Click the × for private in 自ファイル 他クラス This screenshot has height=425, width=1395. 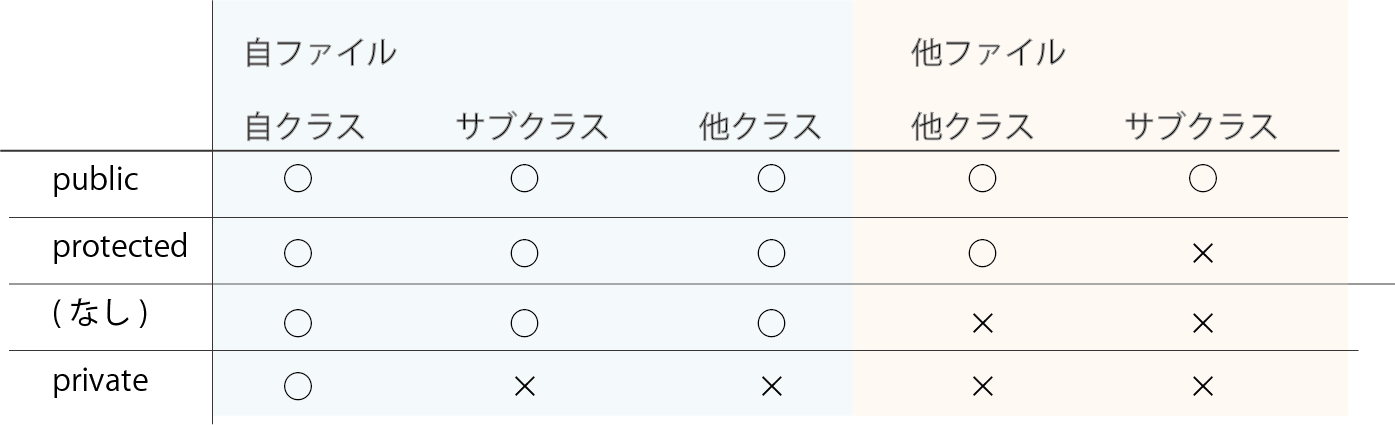coord(771,386)
